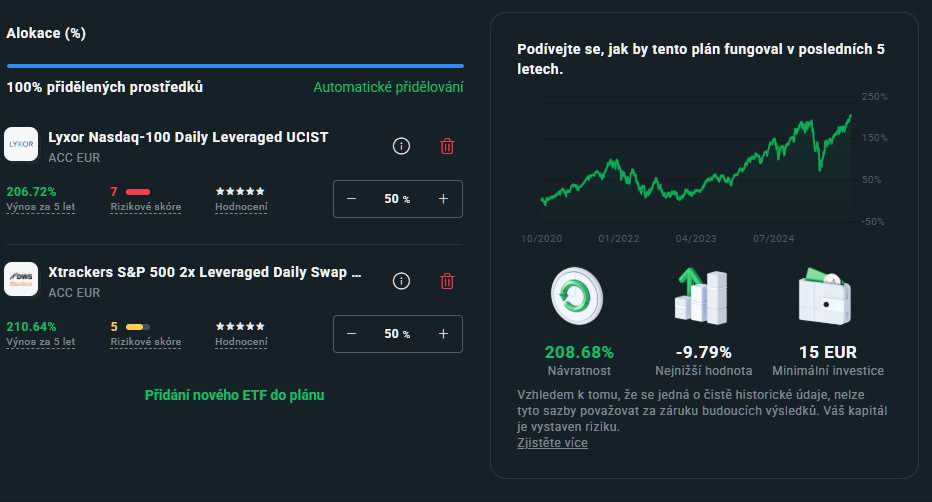Decrease Lyxor allocation with minus button
The image size is (932, 502).
(351, 199)
